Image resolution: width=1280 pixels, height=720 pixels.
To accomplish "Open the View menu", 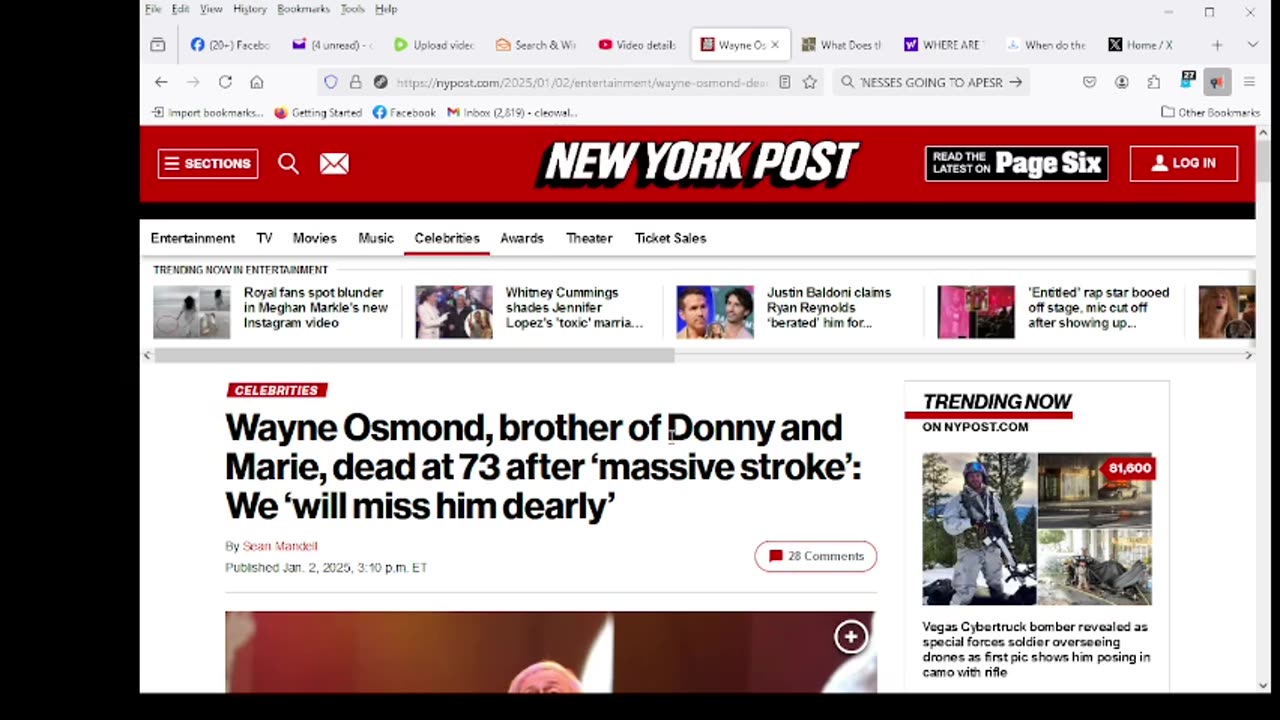I will tap(211, 9).
